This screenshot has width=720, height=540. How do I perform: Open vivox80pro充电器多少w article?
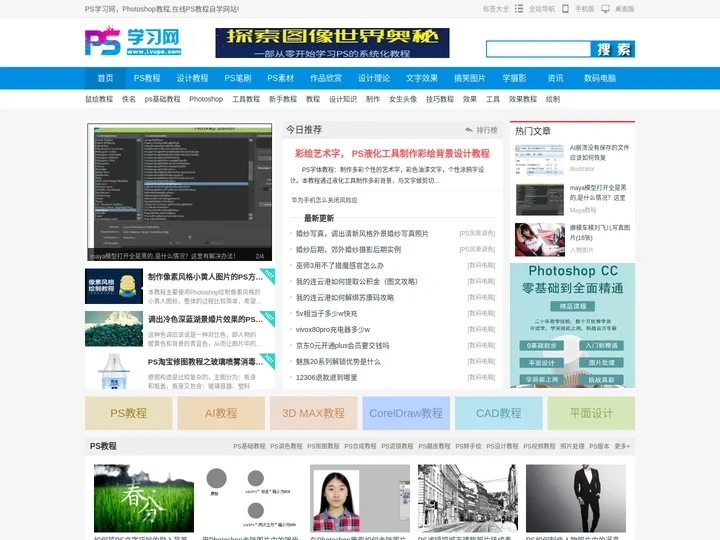tap(333, 330)
